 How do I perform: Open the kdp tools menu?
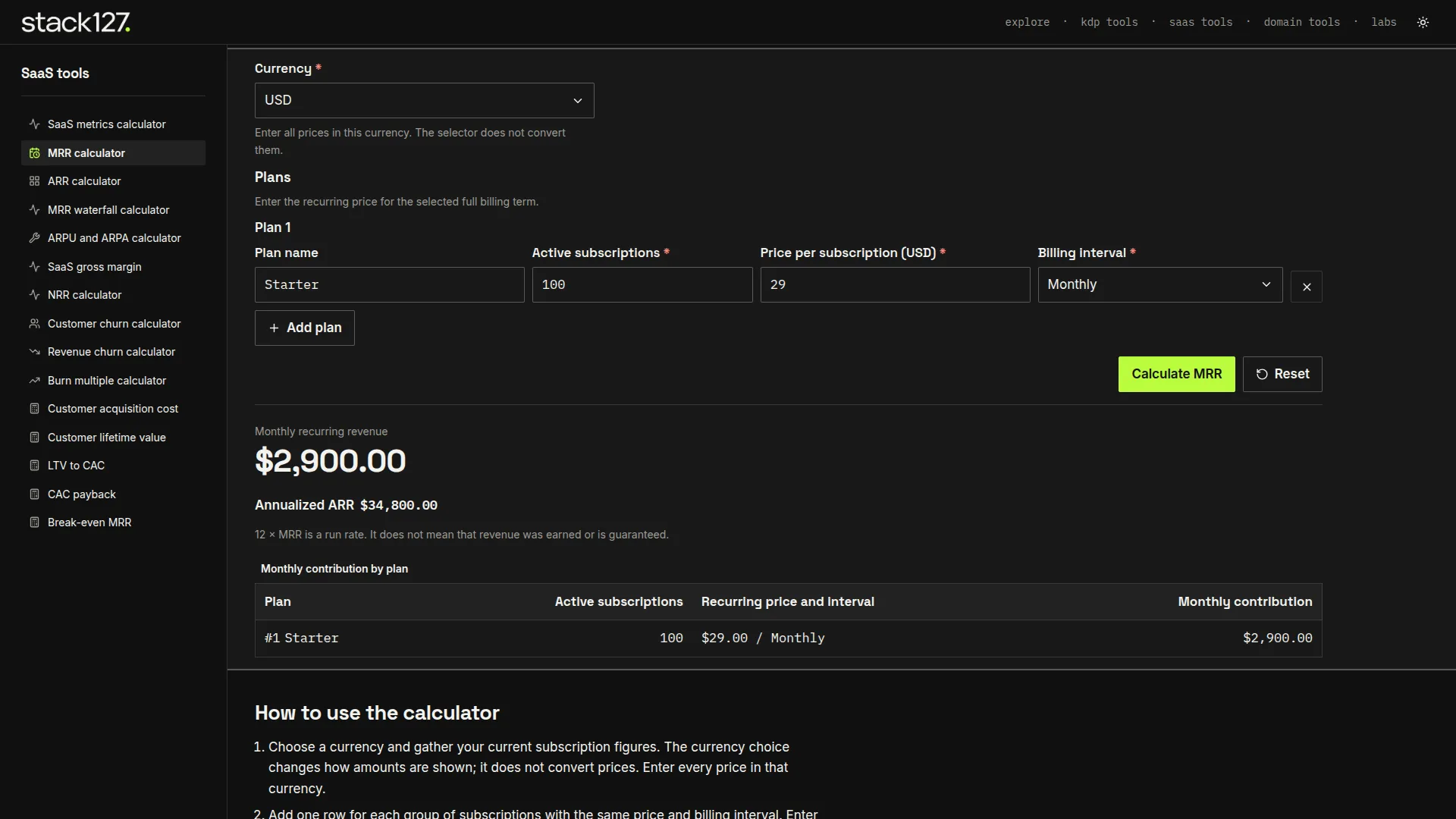tap(1109, 22)
